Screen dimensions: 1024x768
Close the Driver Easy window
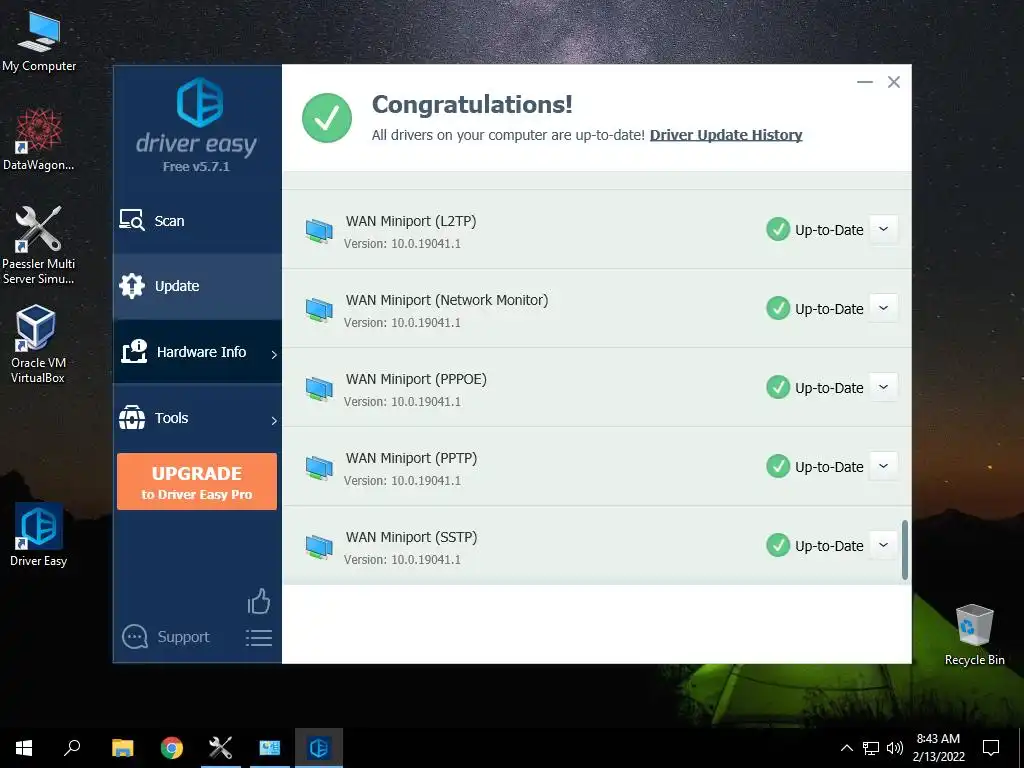click(893, 82)
